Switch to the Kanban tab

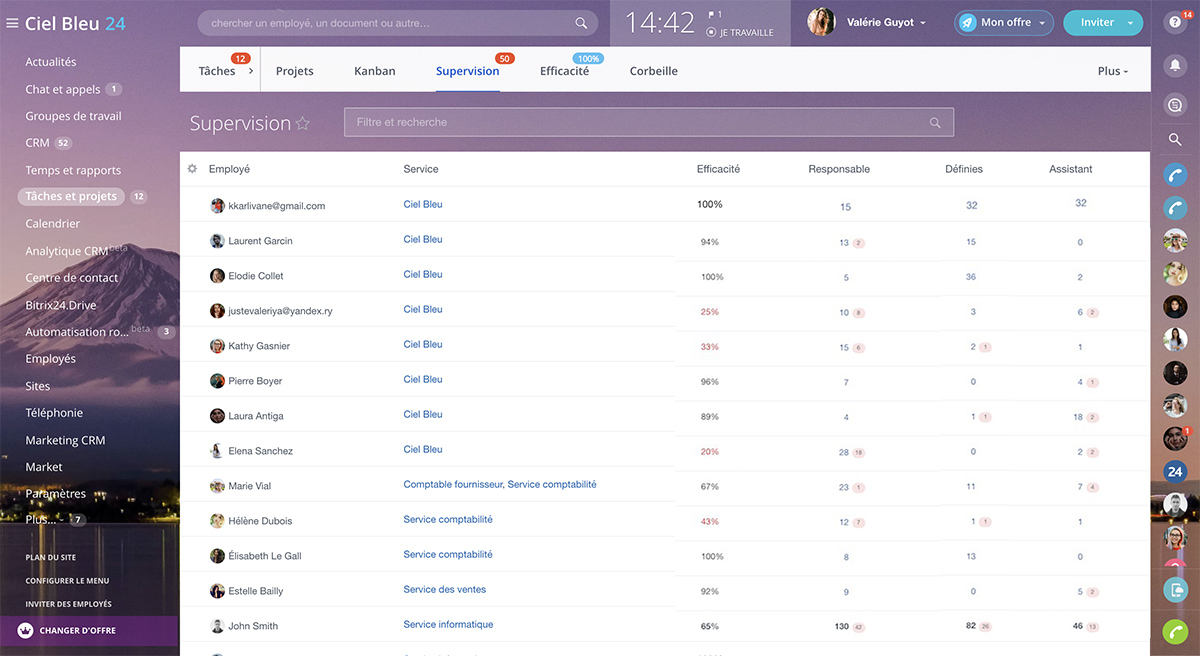[x=374, y=71]
